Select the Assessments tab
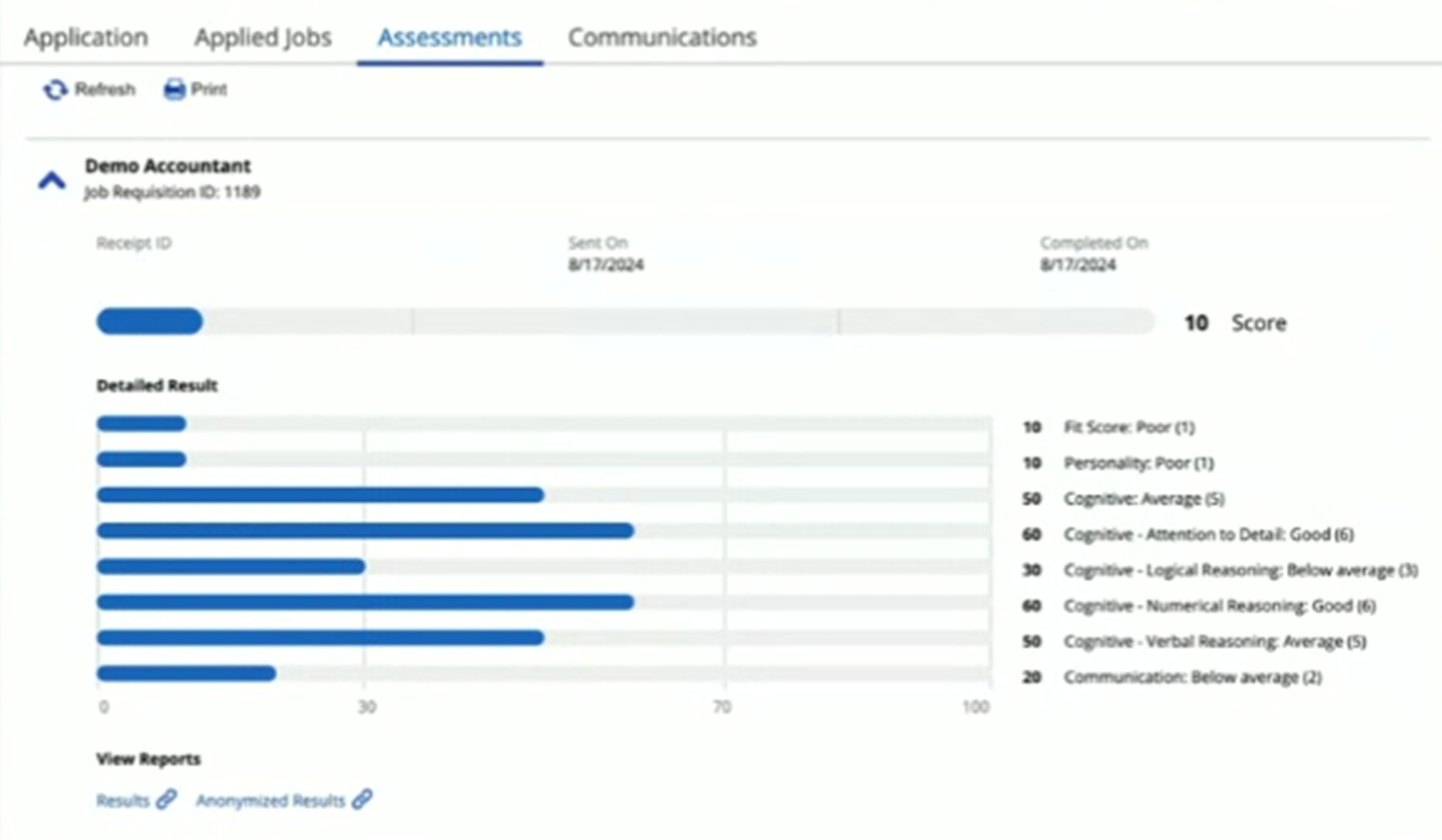Image resolution: width=1442 pixels, height=840 pixels. 449,38
